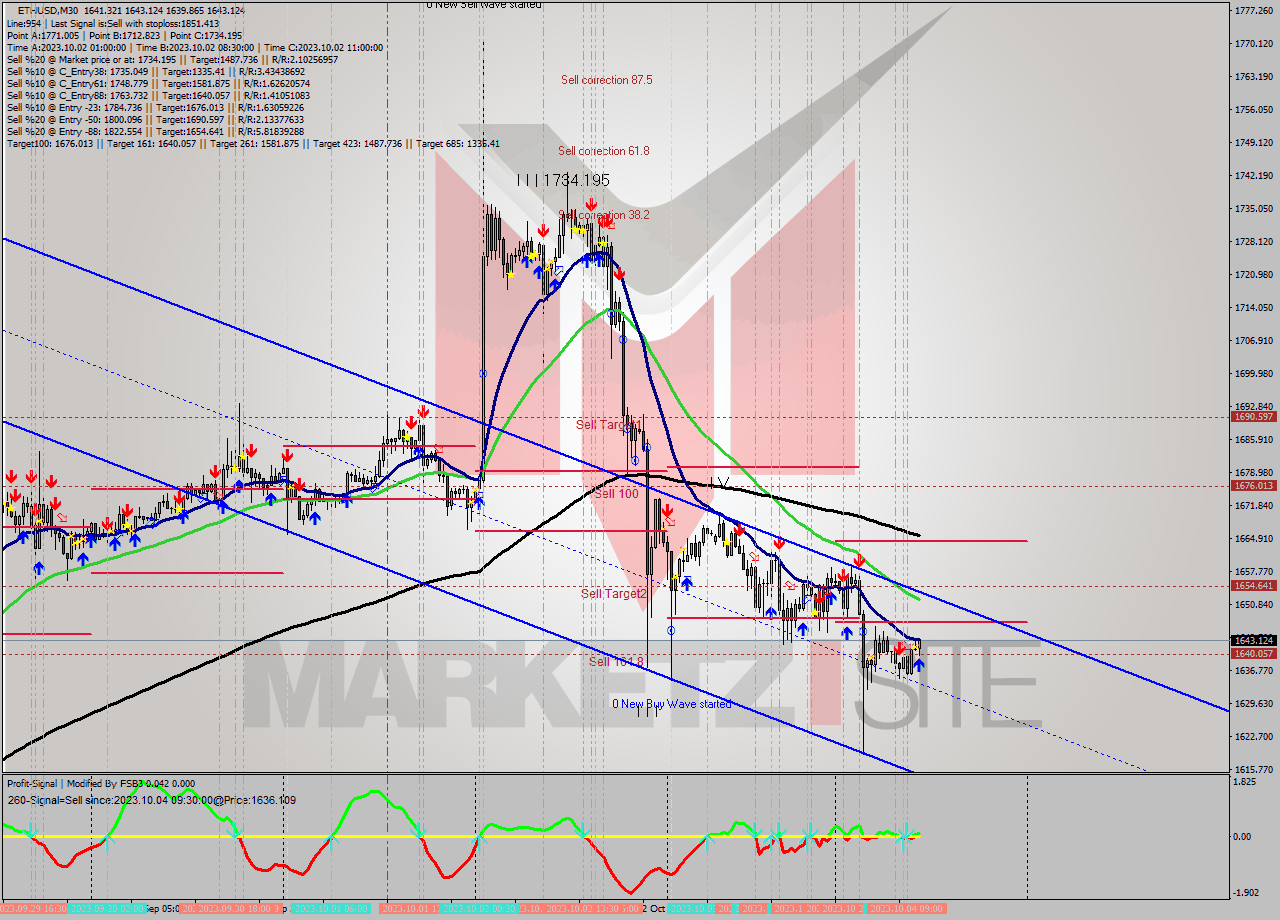The width and height of the screenshot is (1280, 920).
Task: Click the 1685.910 price axis value
Action: 1253,439
